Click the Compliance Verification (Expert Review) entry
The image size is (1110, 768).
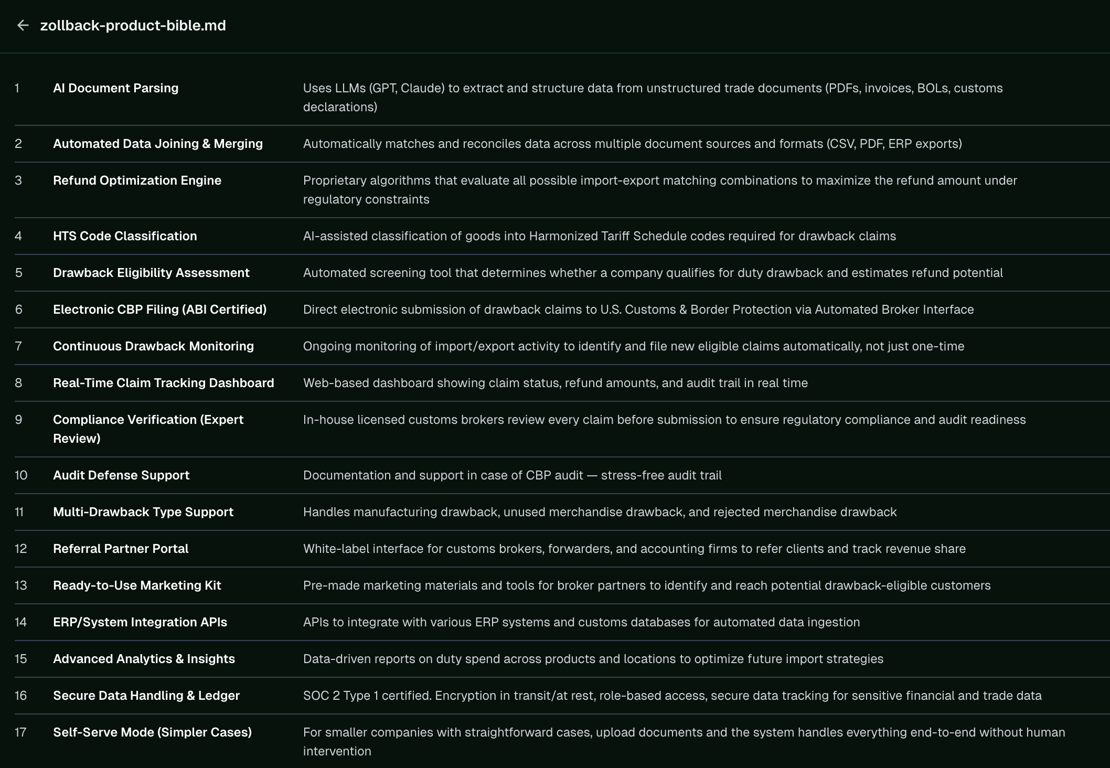[x=149, y=429]
